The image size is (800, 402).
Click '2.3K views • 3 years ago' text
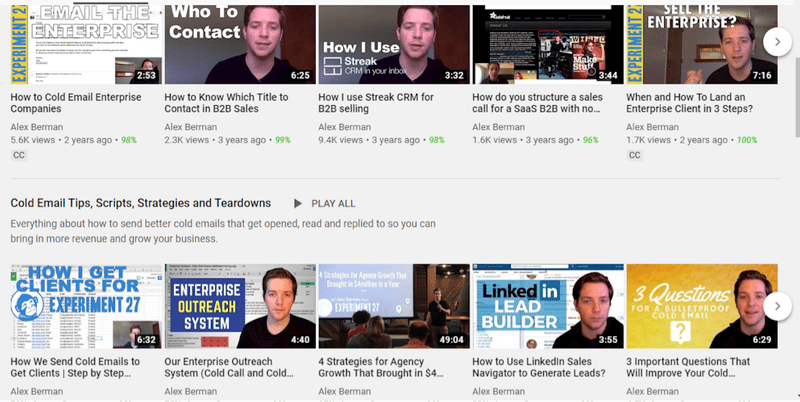(215, 140)
